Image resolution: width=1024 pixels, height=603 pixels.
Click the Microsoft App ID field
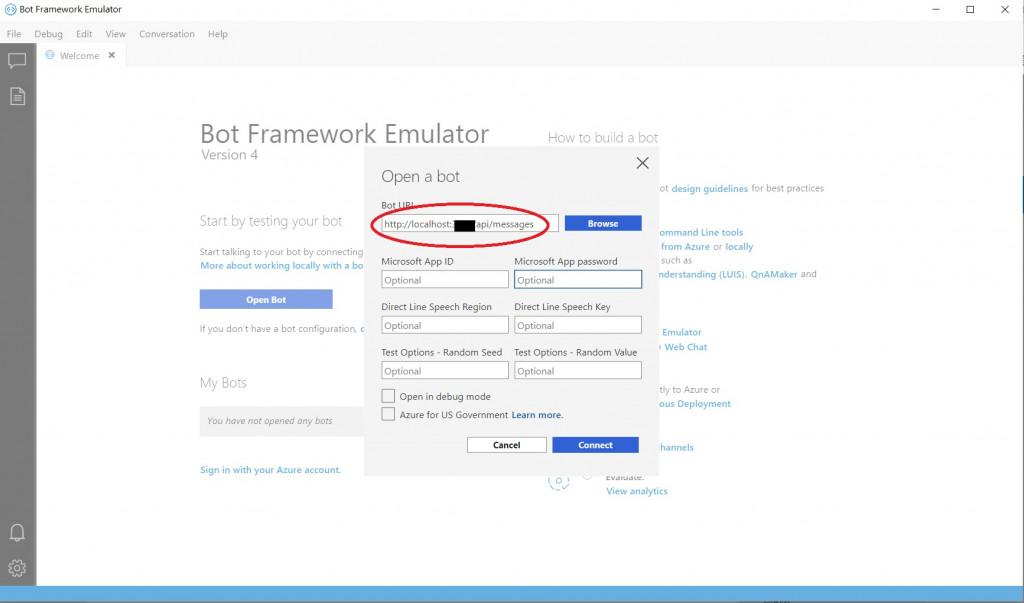pos(445,280)
